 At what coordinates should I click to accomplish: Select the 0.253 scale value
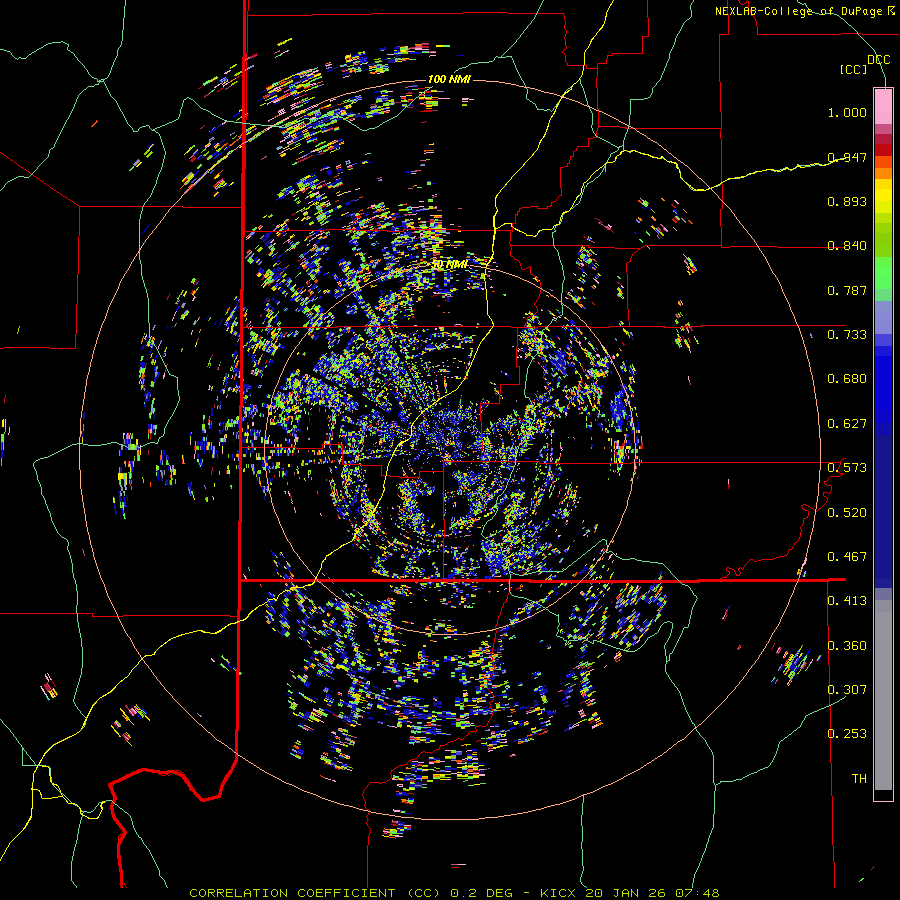pos(847,734)
